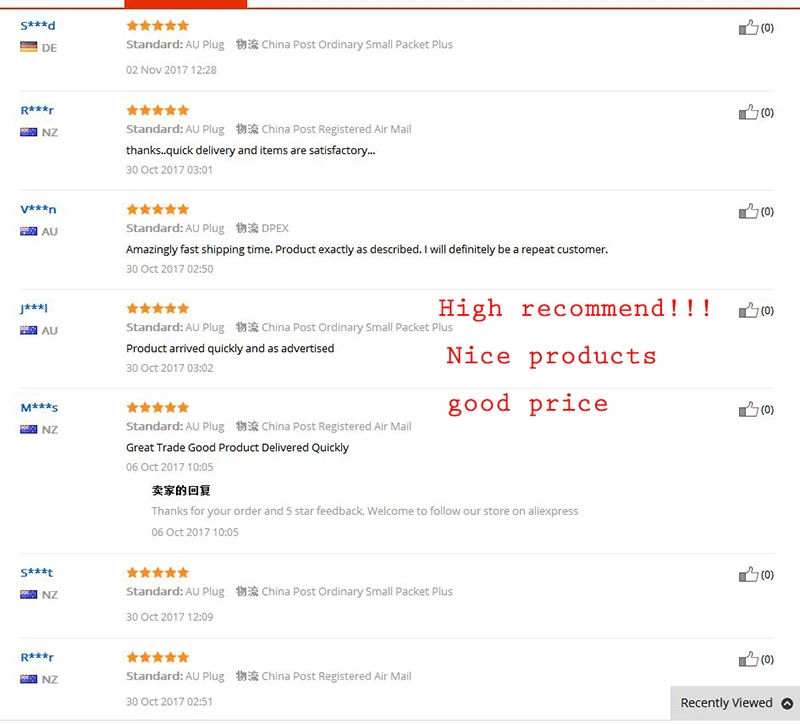Click the New Zealand flag beside M***s
This screenshot has width=800, height=724.
point(29,429)
